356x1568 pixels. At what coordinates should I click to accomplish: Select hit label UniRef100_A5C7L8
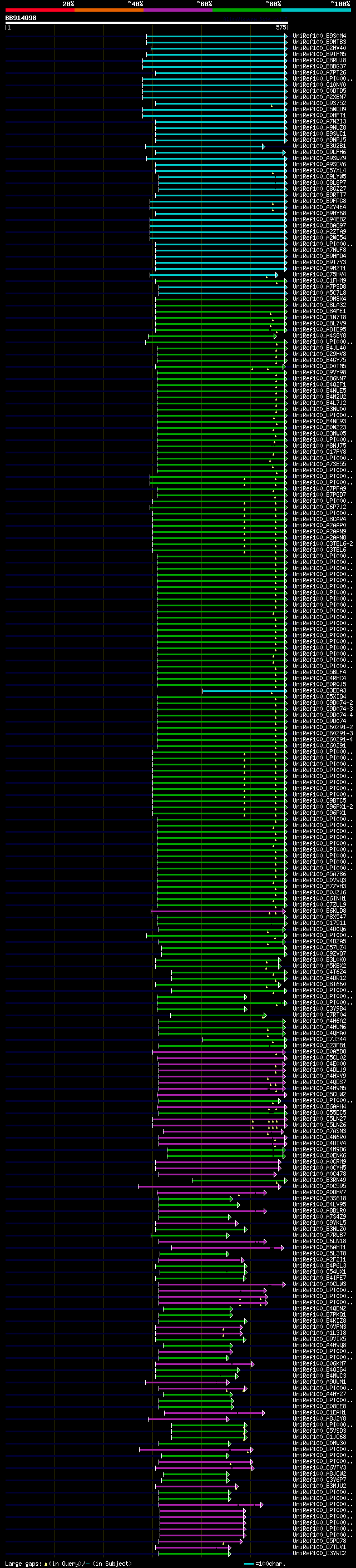(319, 293)
